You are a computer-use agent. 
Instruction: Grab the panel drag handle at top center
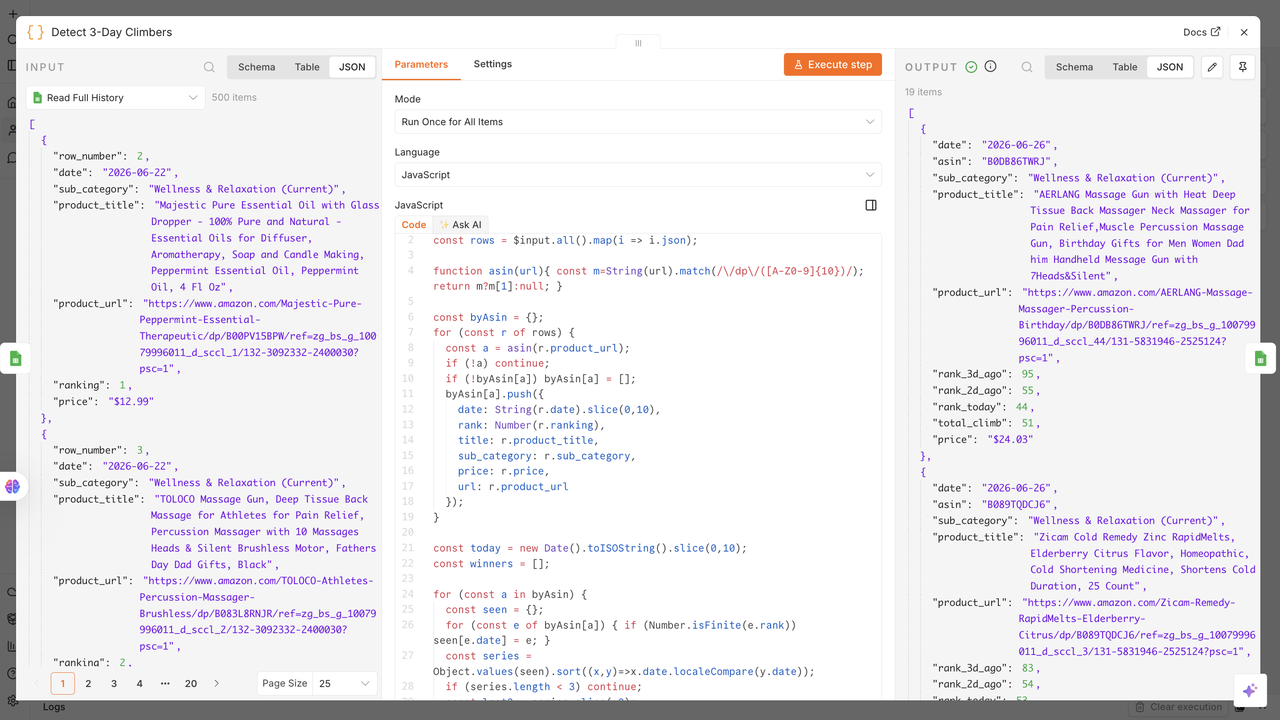click(x=638, y=43)
